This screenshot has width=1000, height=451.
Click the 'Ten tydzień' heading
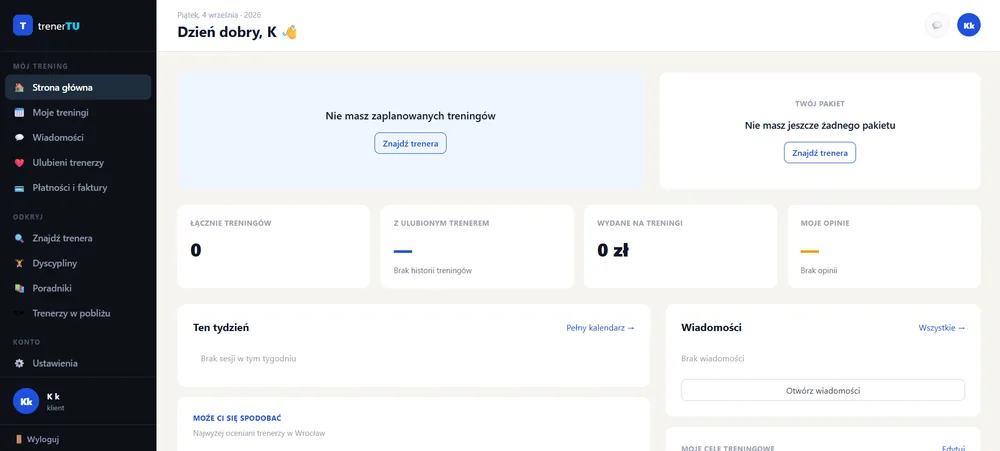221,328
